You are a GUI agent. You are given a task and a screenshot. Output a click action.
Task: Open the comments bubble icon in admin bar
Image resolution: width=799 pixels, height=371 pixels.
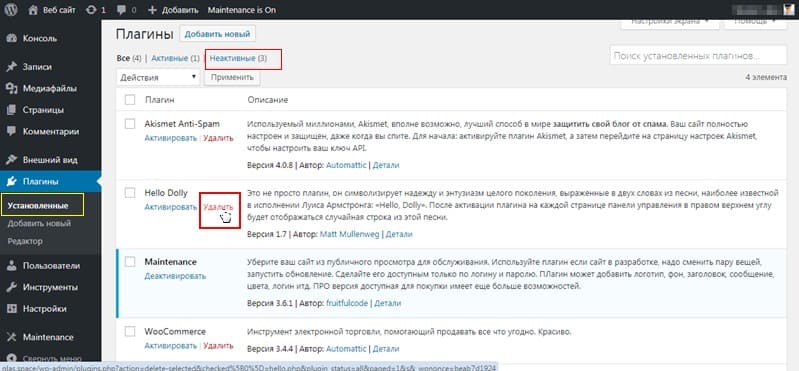[x=121, y=10]
